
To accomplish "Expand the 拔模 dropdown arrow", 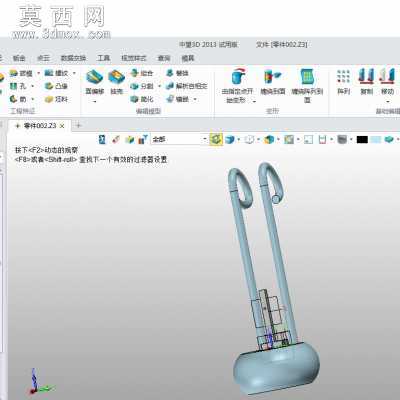I will (39, 73).
